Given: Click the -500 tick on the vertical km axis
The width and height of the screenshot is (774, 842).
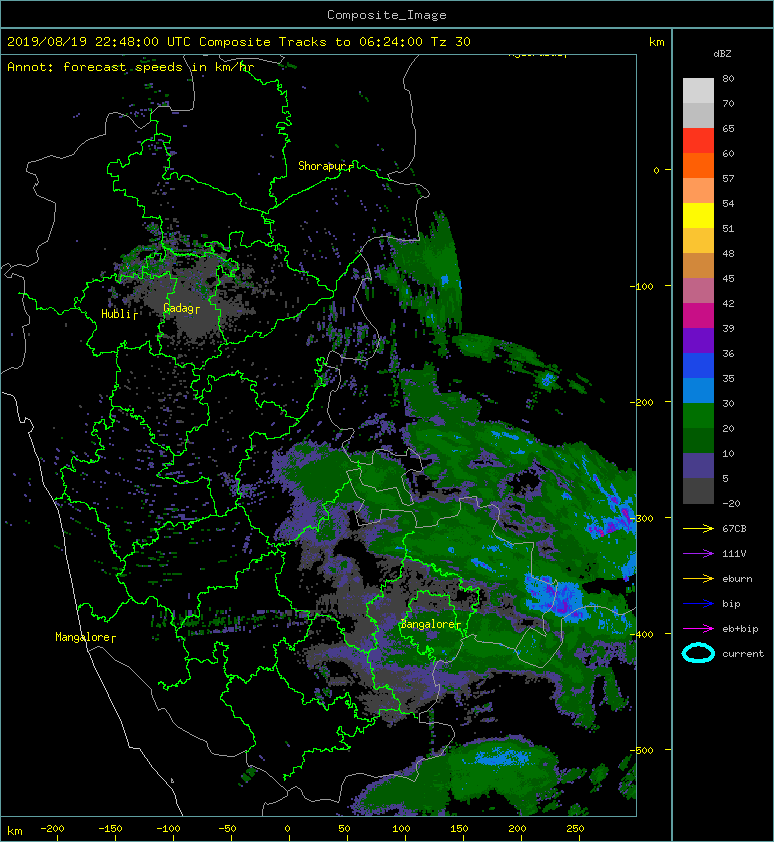Looking at the screenshot, I should [641, 750].
